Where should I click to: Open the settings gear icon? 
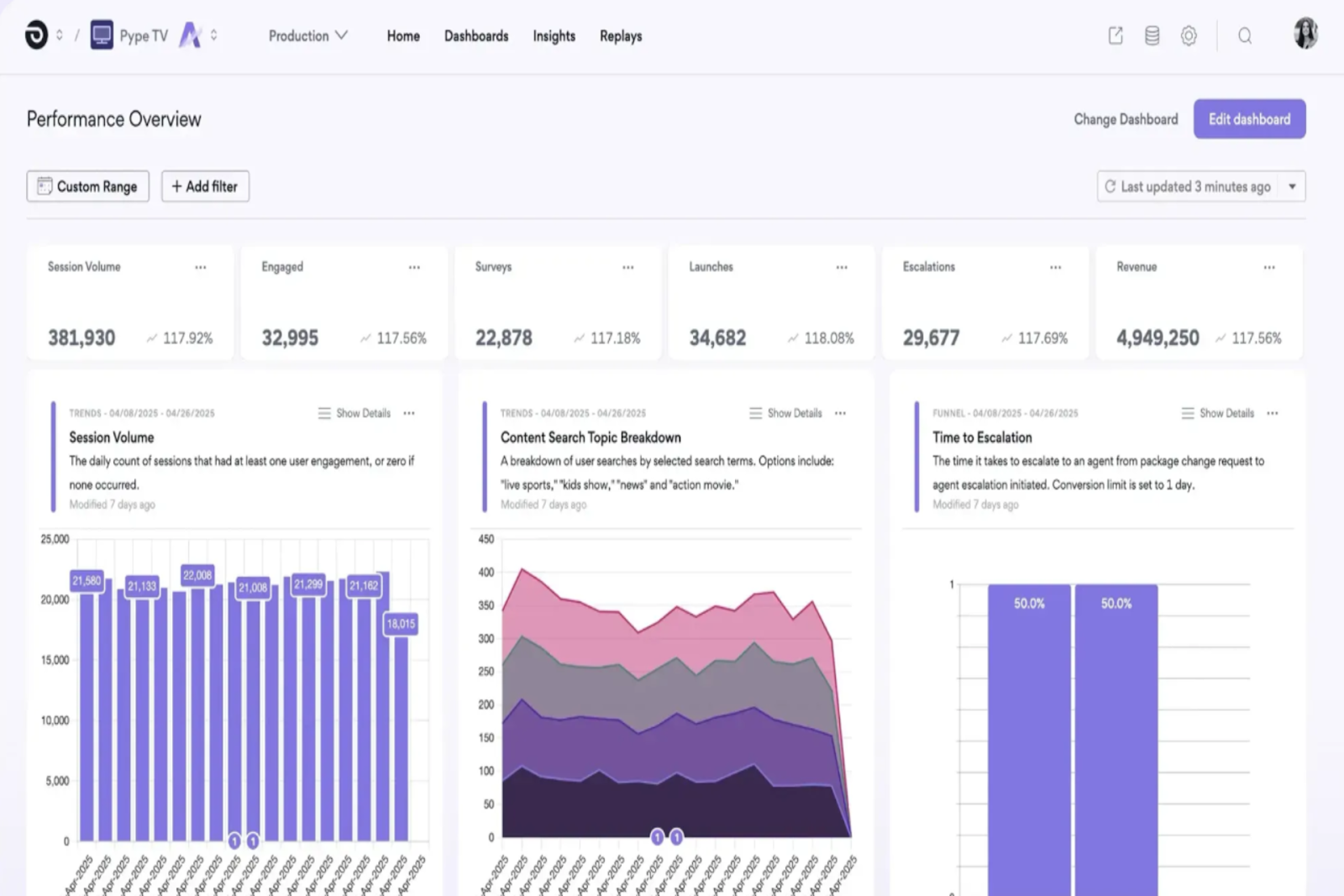[1189, 35]
